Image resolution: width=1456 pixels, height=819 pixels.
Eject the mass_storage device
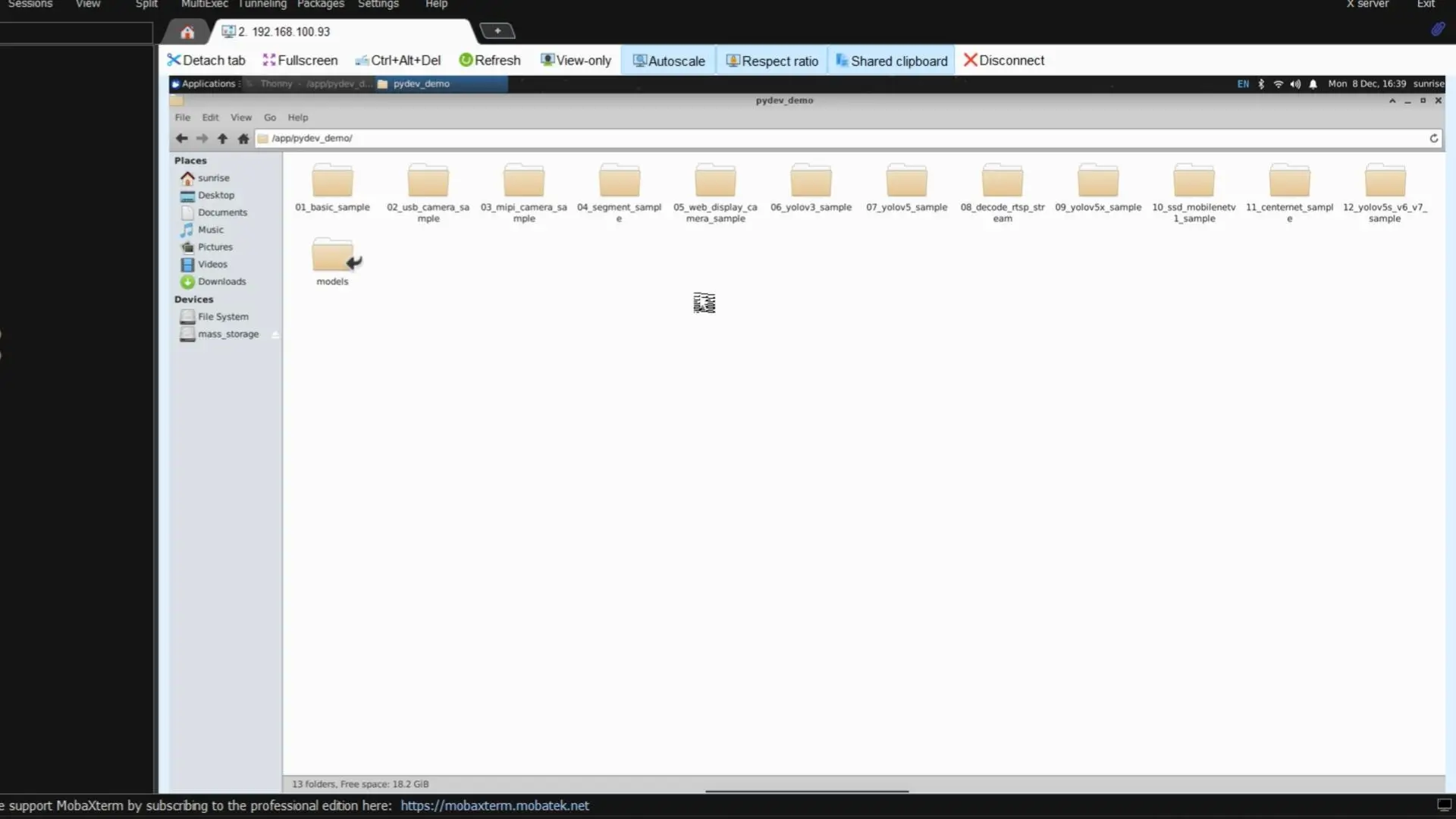coord(275,334)
